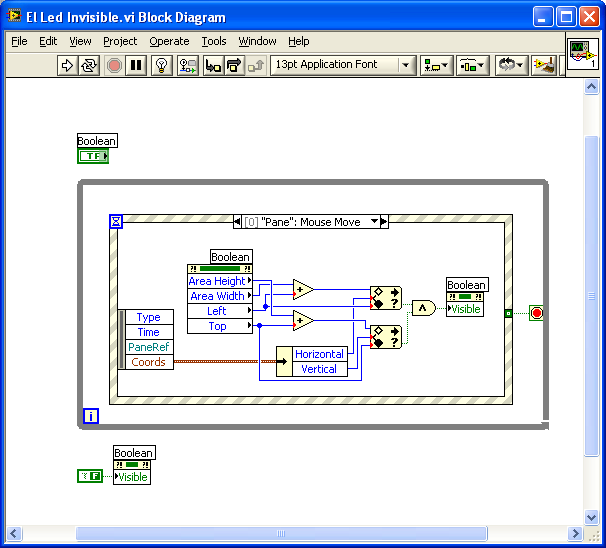Click LabVIEW icon in title bar
This screenshot has width=606, height=548.
[14, 16]
